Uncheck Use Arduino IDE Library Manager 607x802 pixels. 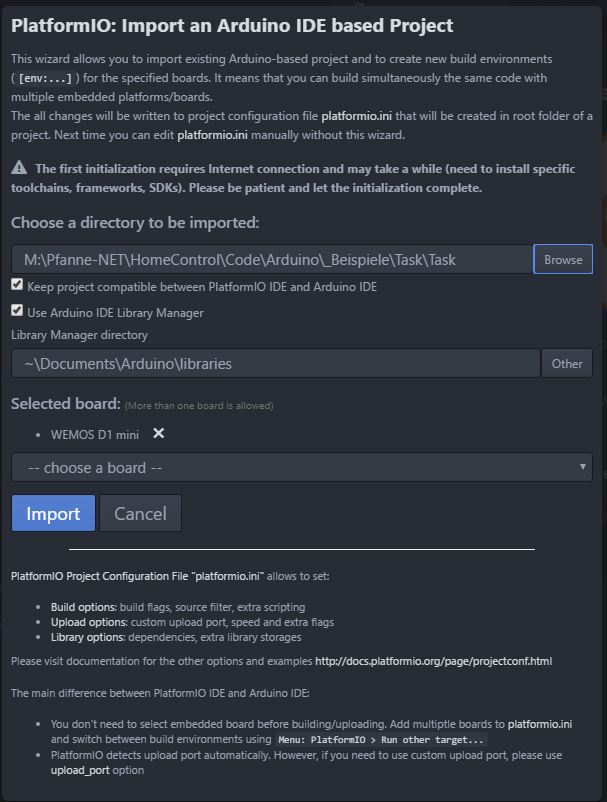click(17, 312)
